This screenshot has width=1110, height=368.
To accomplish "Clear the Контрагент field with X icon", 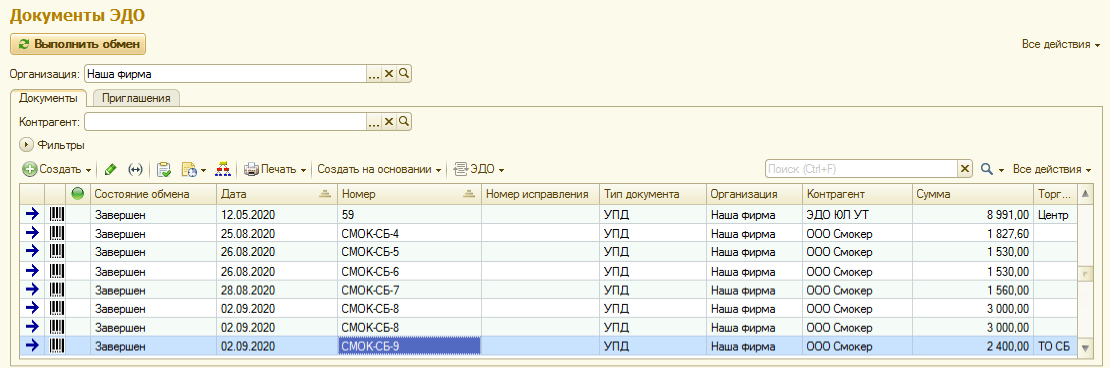I will [x=389, y=122].
